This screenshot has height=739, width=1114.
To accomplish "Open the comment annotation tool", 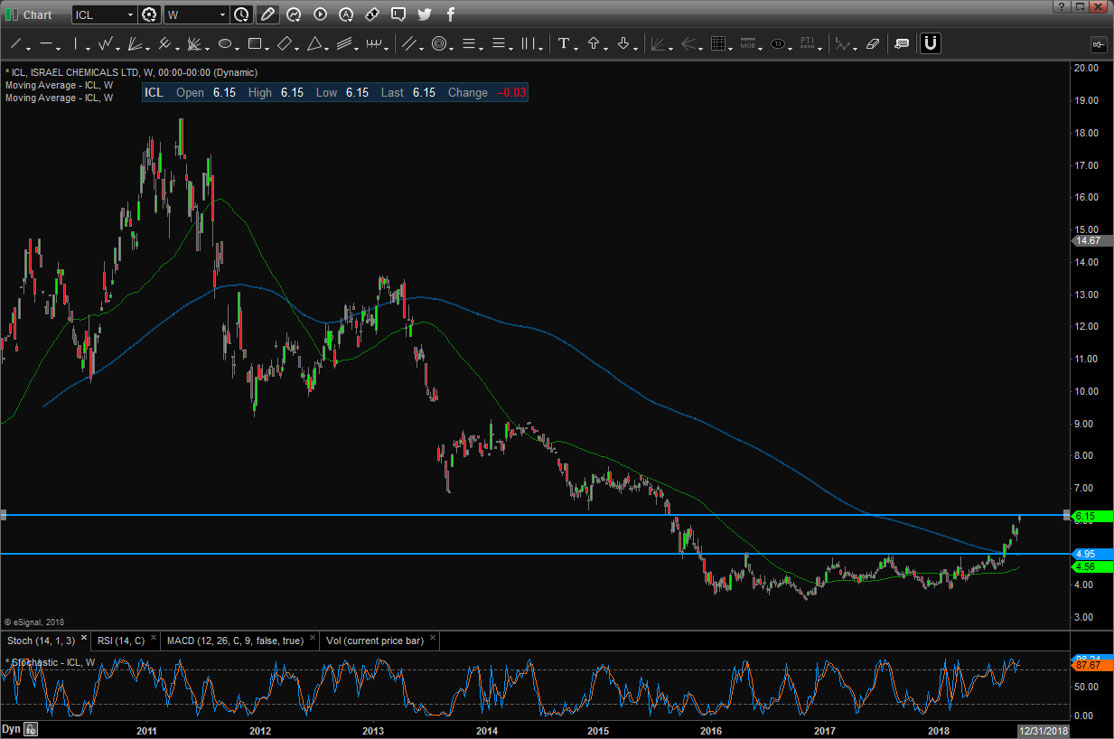I will (x=902, y=44).
